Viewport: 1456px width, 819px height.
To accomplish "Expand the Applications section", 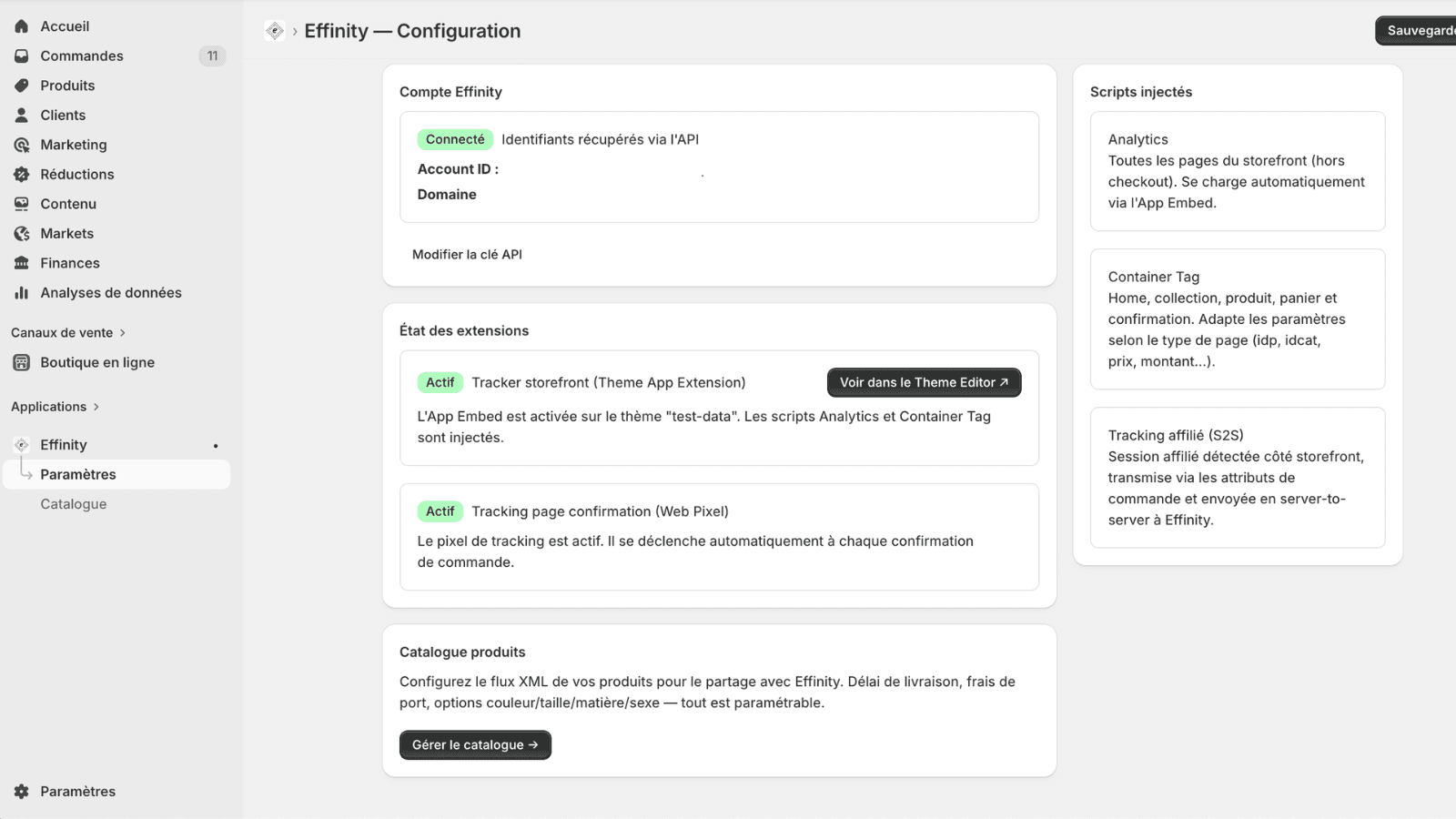I will [x=55, y=407].
